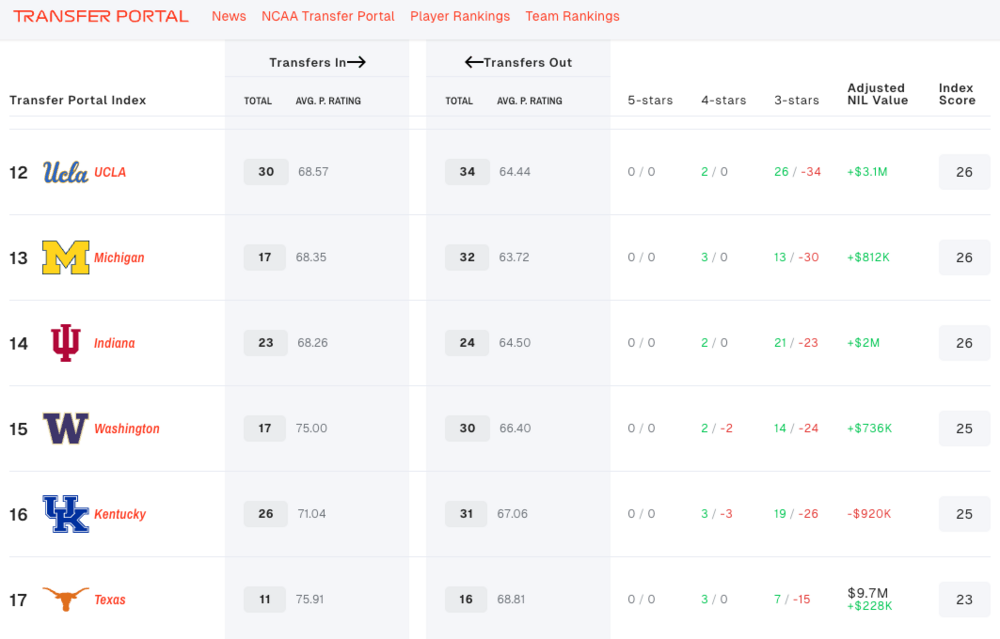Screen dimensions: 1000x639
Task: Click the Michigan block M logo
Action: tap(65, 258)
